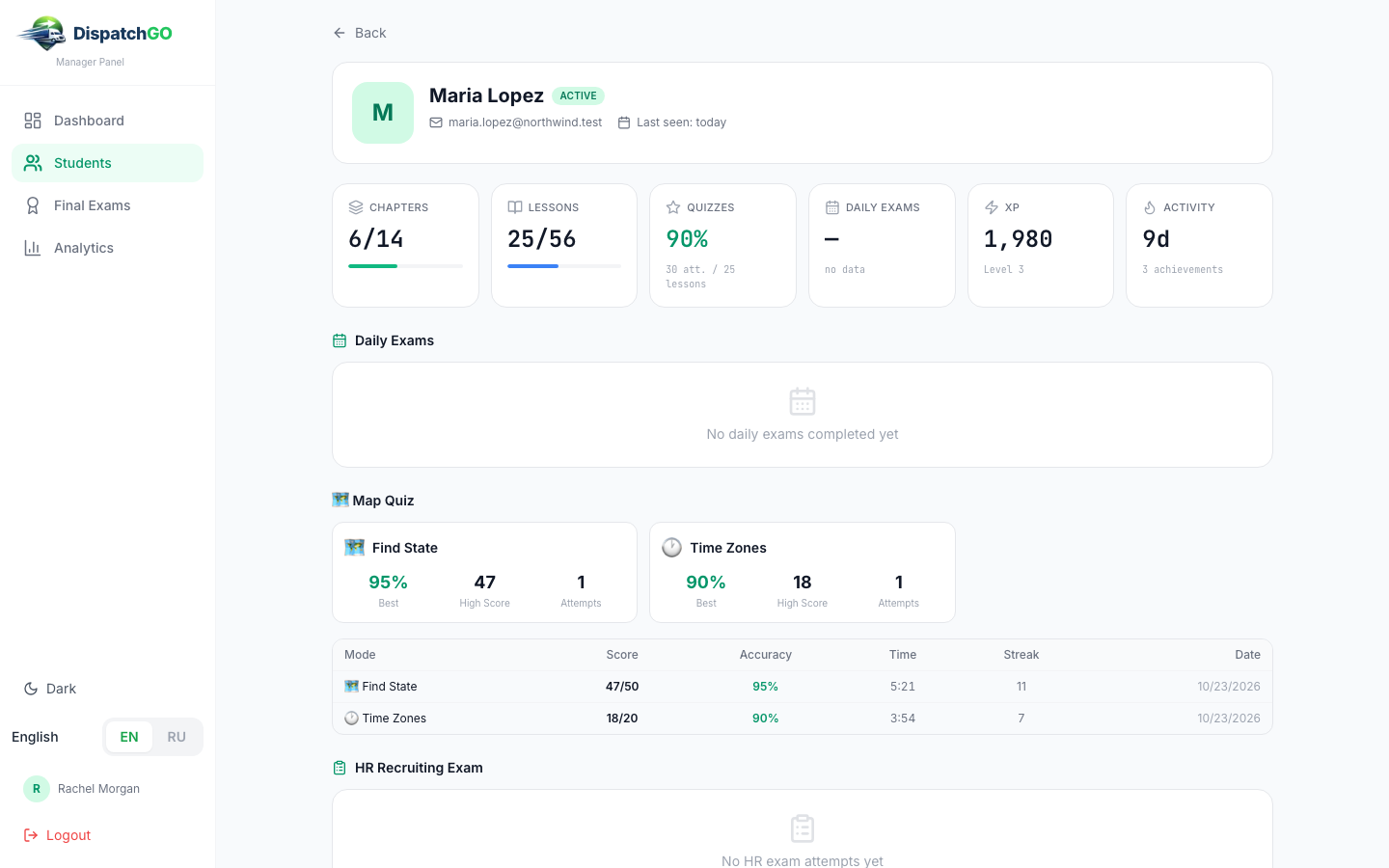Click the 47/50 score cell
1389x868 pixels.
pyautogui.click(x=622, y=687)
